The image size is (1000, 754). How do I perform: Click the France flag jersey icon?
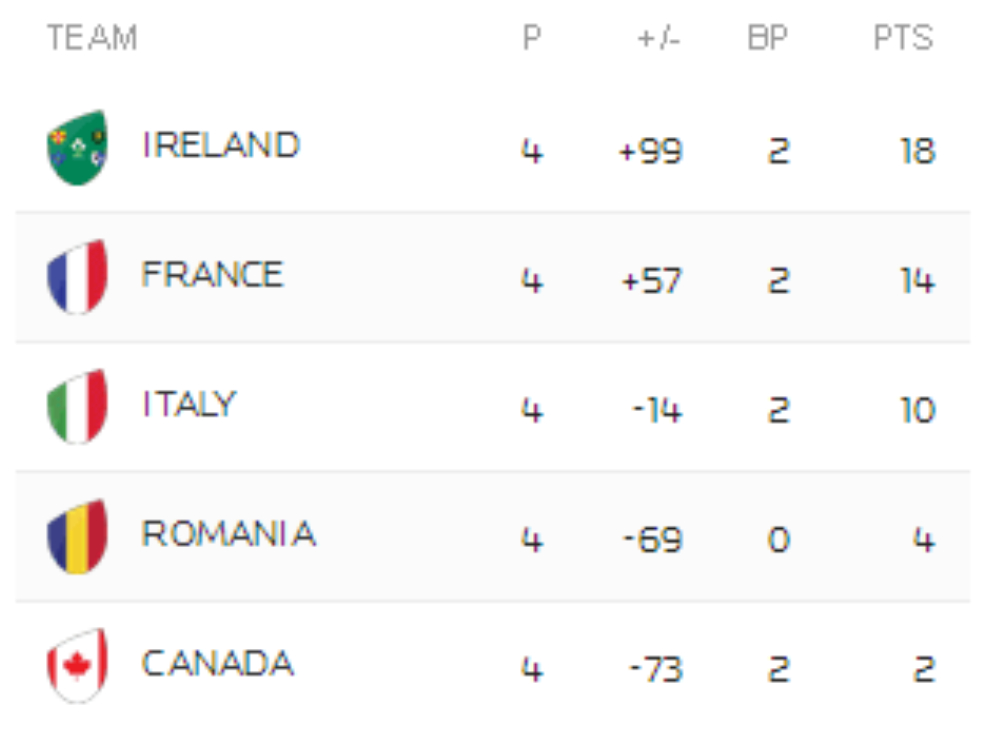point(77,277)
